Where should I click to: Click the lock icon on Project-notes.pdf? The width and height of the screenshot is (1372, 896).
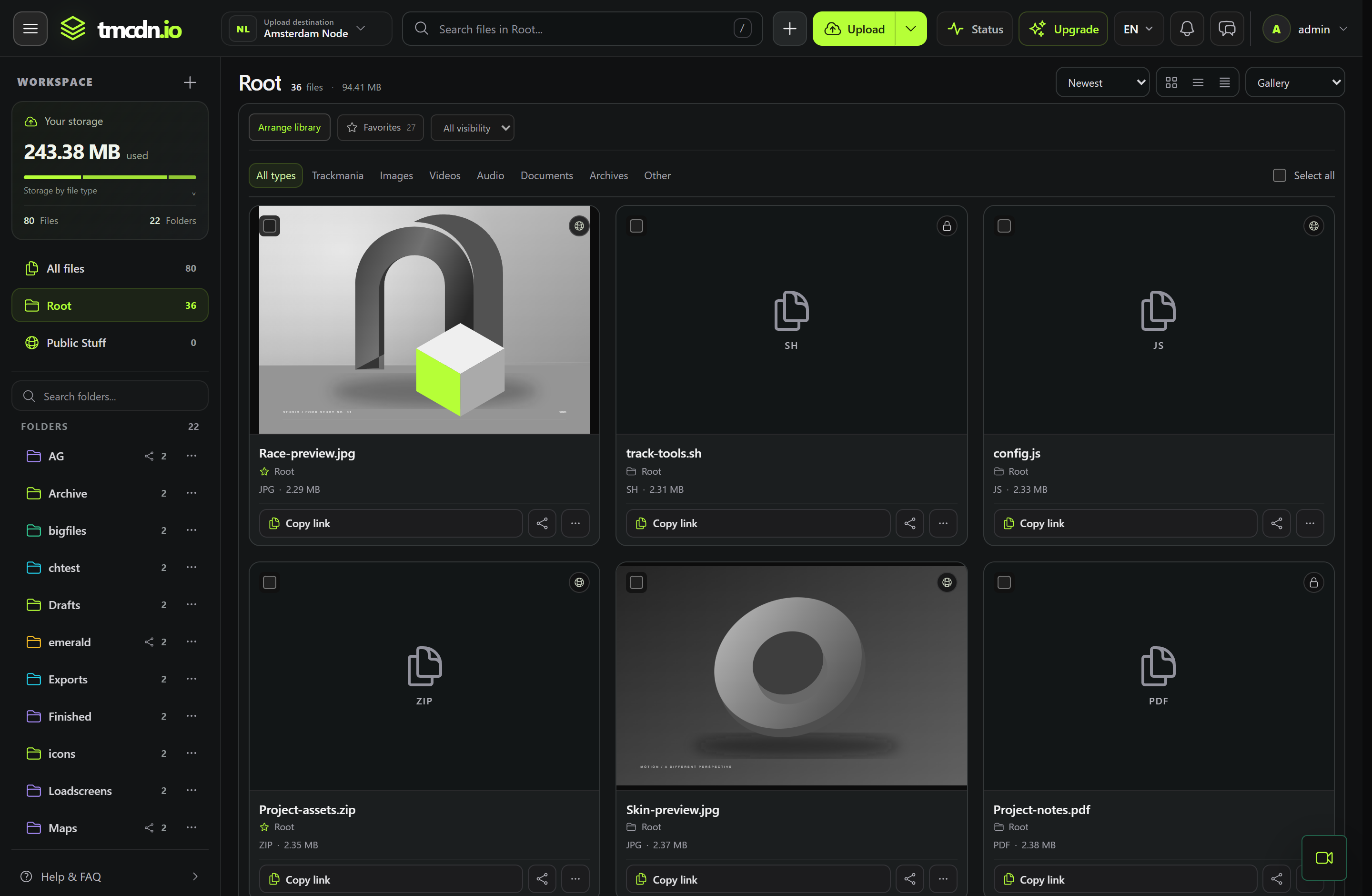point(1313,582)
